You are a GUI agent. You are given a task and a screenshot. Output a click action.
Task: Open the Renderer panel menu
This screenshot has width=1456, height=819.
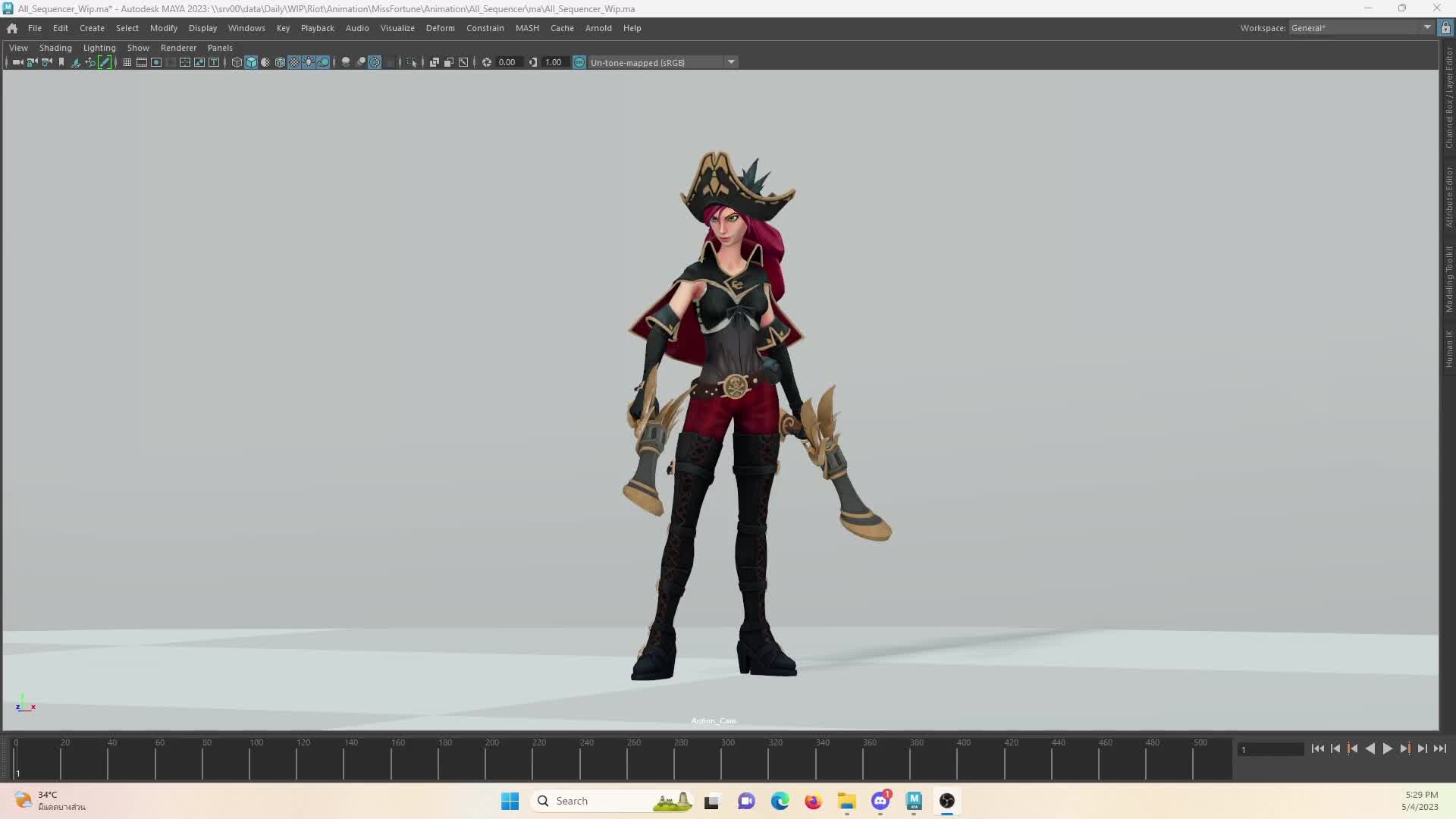[178, 47]
